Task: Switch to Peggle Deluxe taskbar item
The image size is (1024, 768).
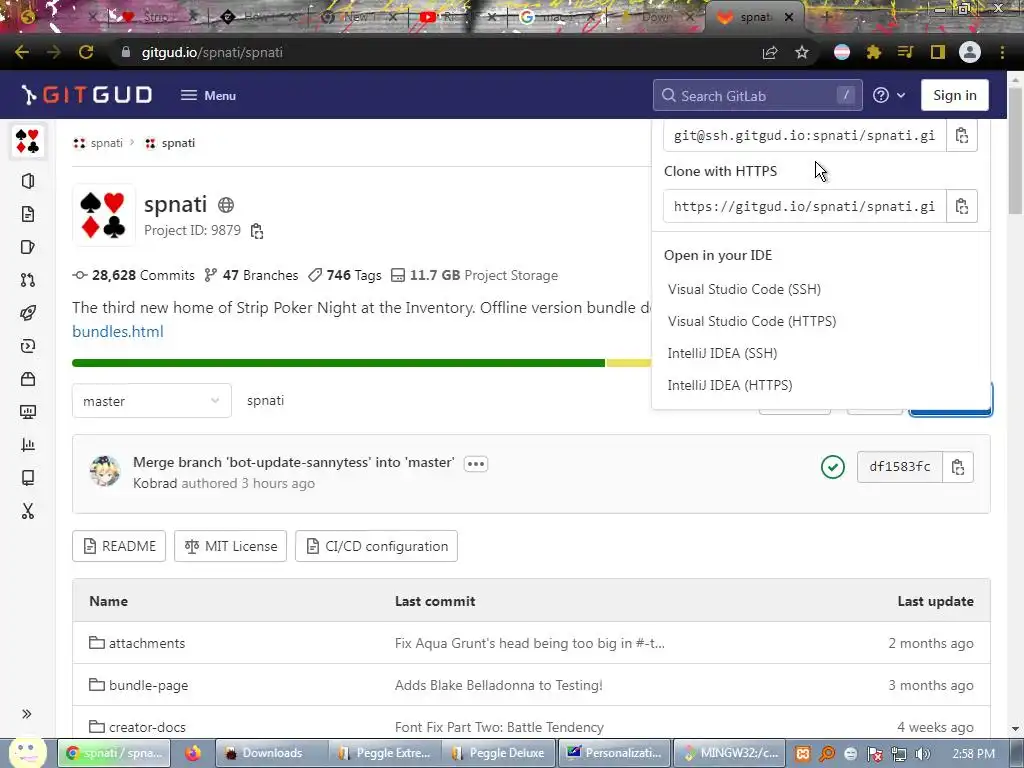Action: point(499,753)
